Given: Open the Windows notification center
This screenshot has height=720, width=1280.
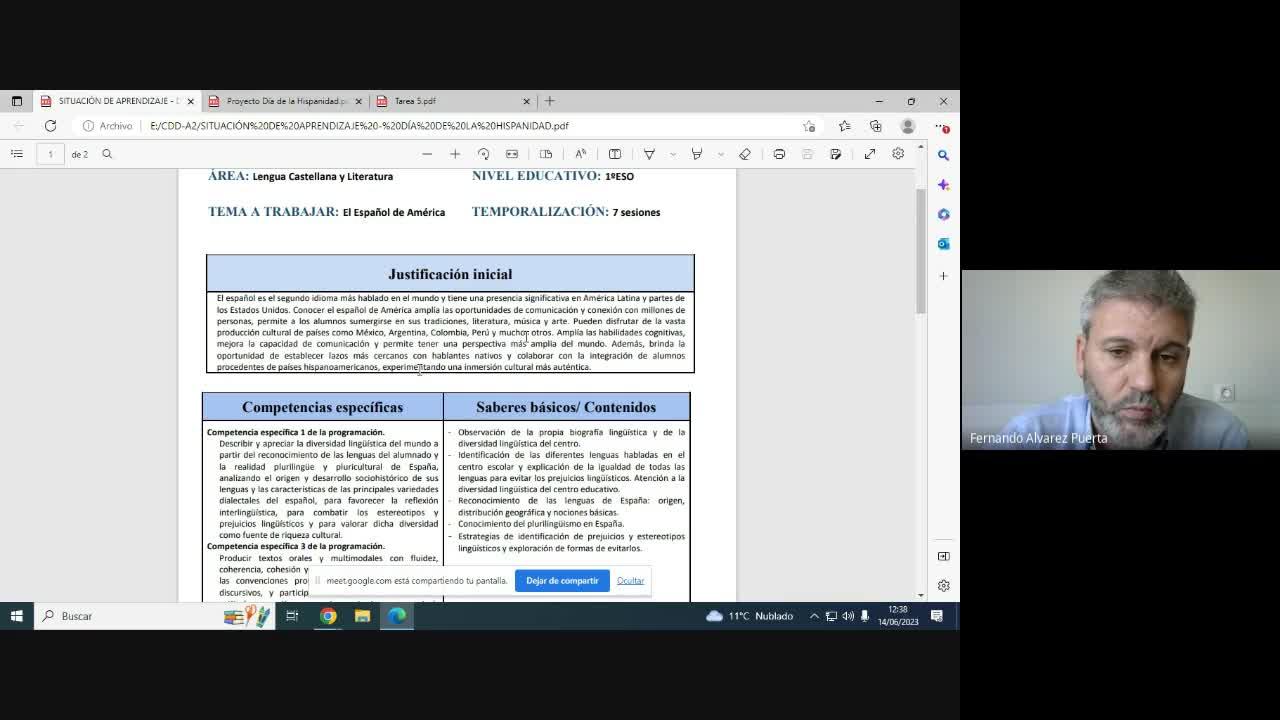Looking at the screenshot, I should pyautogui.click(x=937, y=616).
